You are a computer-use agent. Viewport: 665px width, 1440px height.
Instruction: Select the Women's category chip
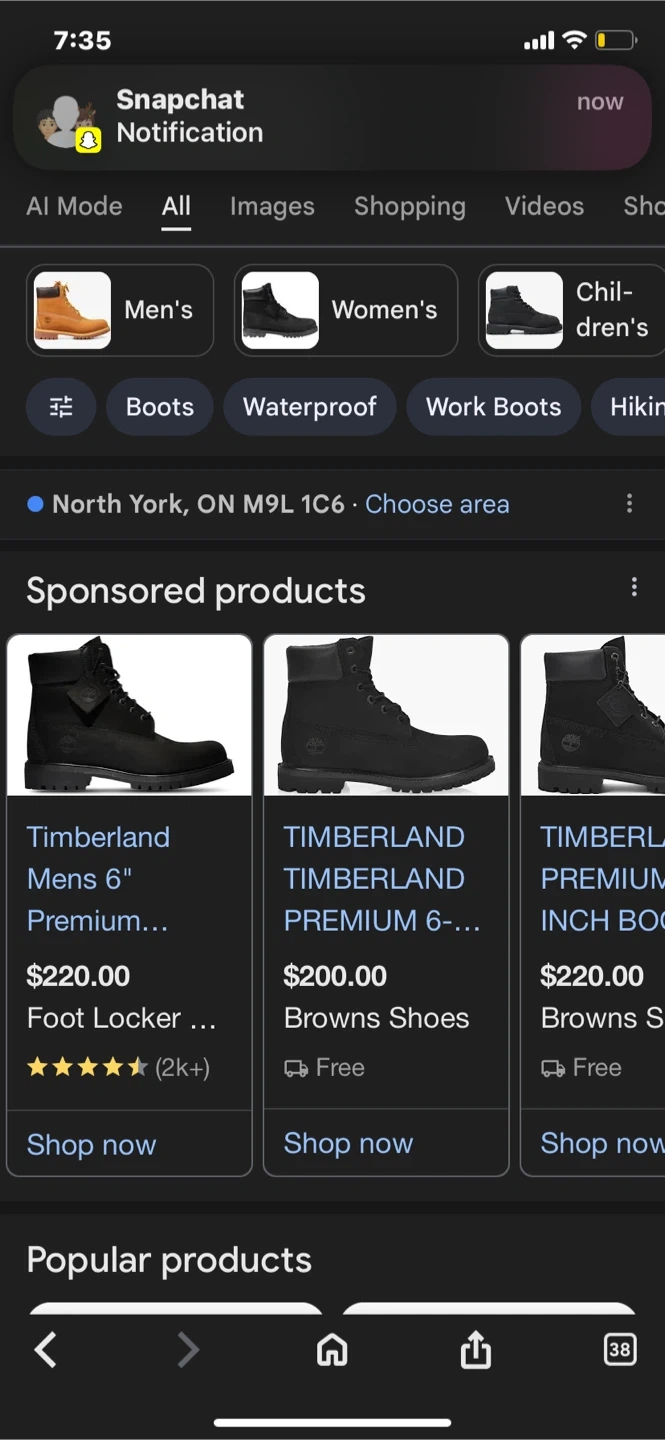[346, 310]
